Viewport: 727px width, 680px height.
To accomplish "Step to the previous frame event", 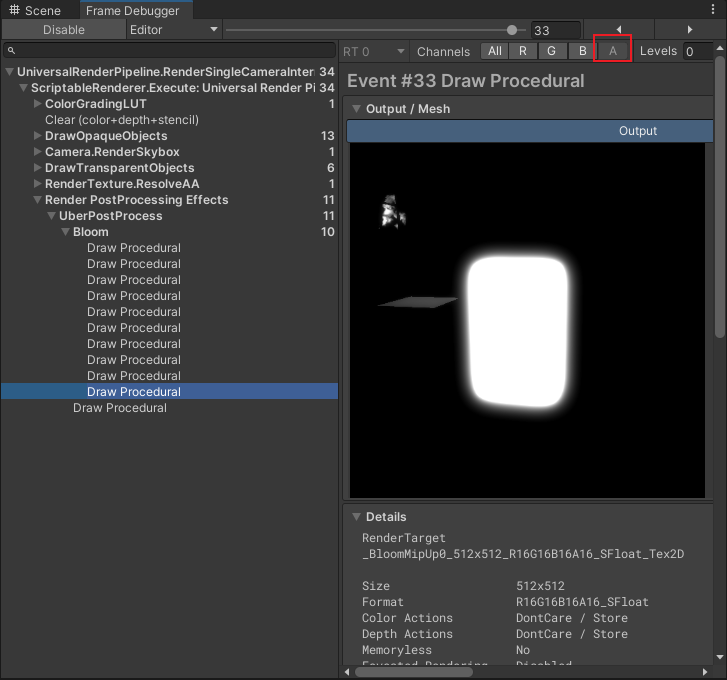I will click(x=618, y=30).
